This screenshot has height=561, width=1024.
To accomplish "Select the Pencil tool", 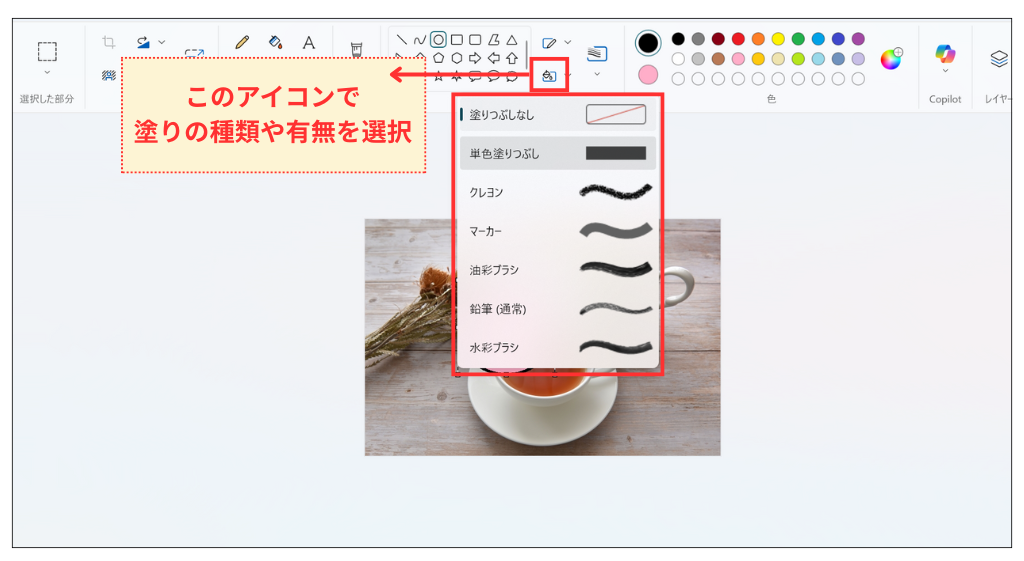I will pyautogui.click(x=241, y=43).
